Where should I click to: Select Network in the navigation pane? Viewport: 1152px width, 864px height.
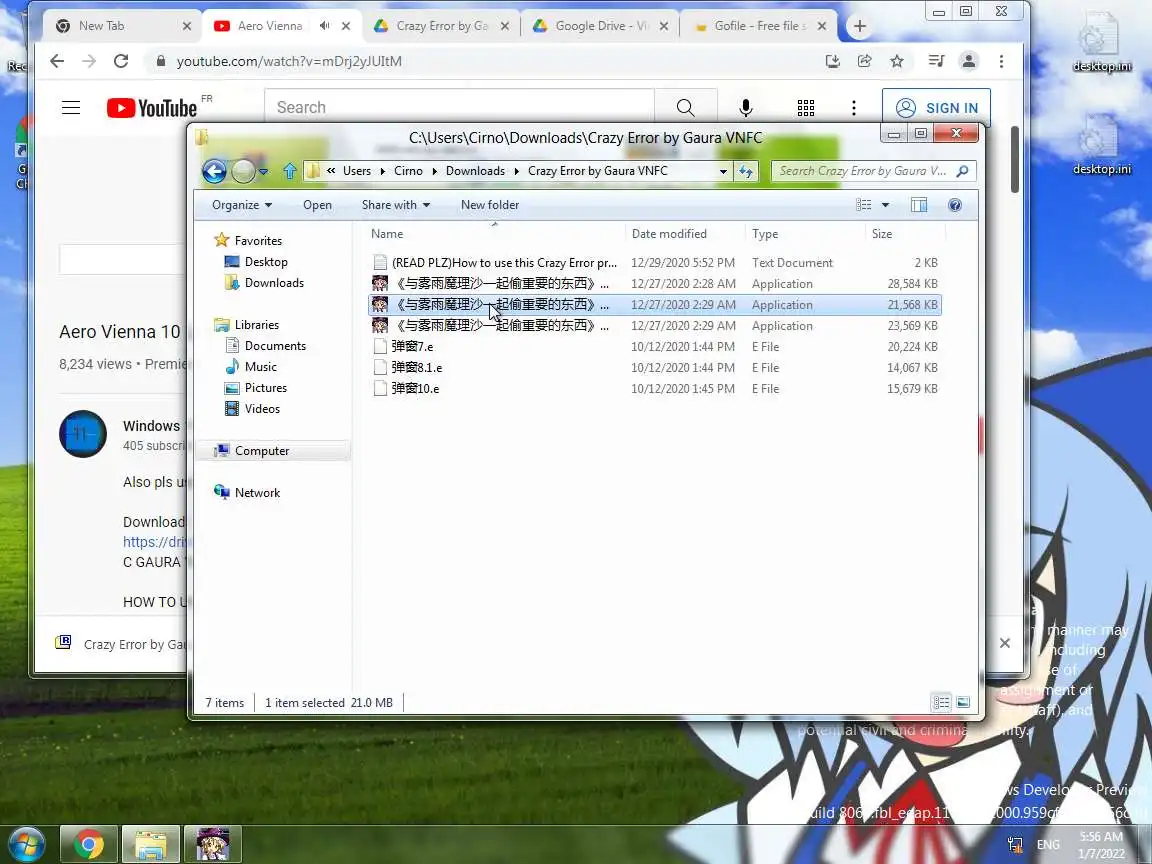pyautogui.click(x=248, y=493)
